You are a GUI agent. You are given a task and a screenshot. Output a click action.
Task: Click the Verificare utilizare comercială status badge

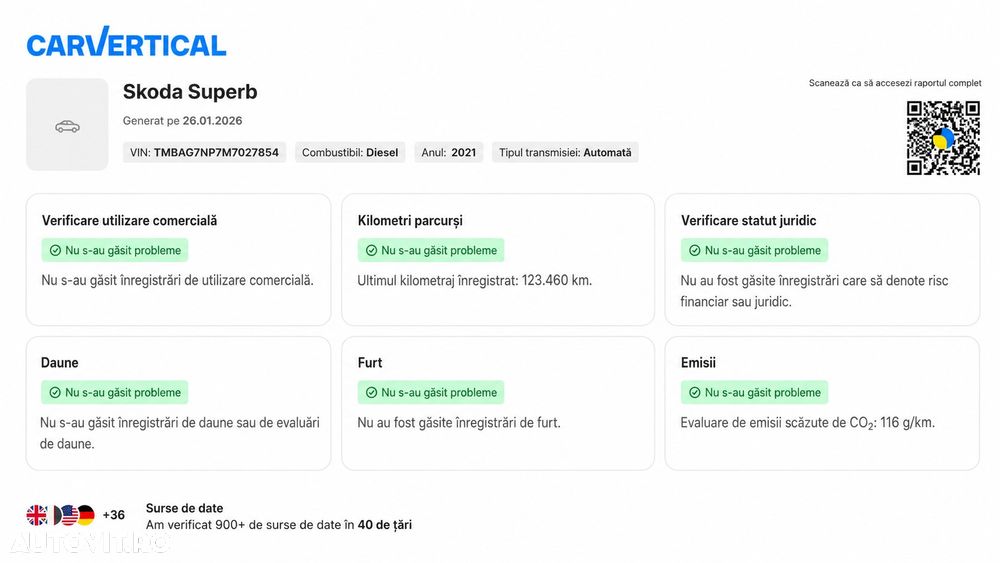point(115,251)
